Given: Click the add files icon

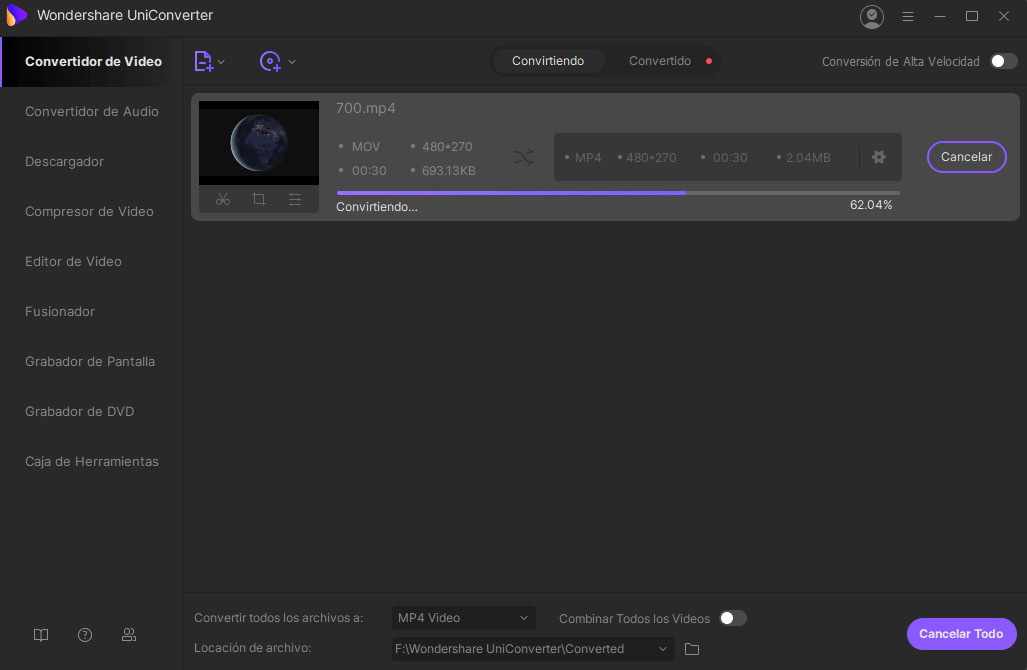Looking at the screenshot, I should coord(203,61).
